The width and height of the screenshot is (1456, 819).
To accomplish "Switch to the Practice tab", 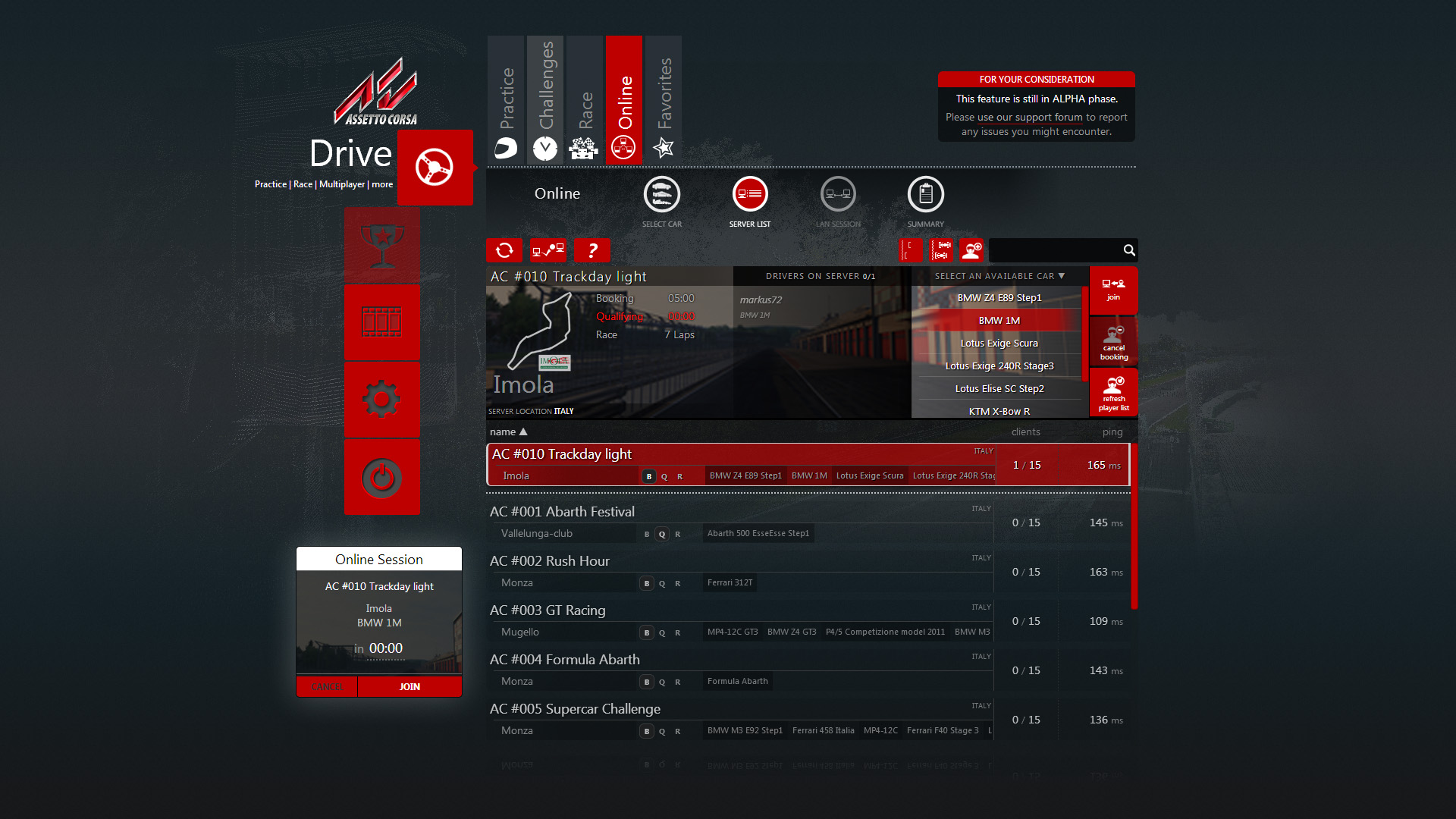I will (x=506, y=99).
